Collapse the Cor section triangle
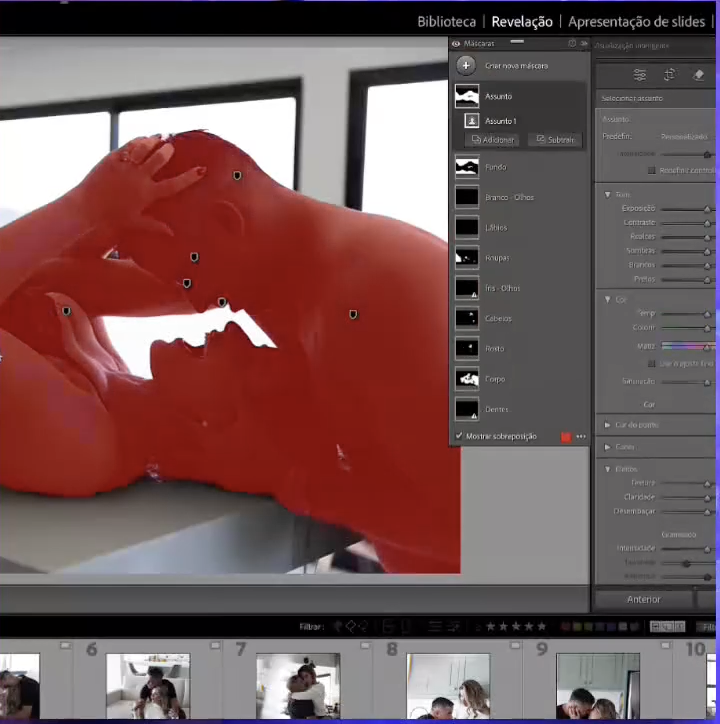Image resolution: width=720 pixels, height=724 pixels. click(x=607, y=300)
